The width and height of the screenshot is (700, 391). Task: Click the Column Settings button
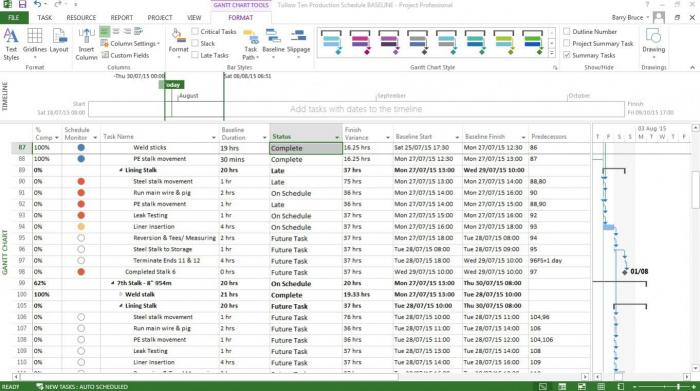click(130, 43)
